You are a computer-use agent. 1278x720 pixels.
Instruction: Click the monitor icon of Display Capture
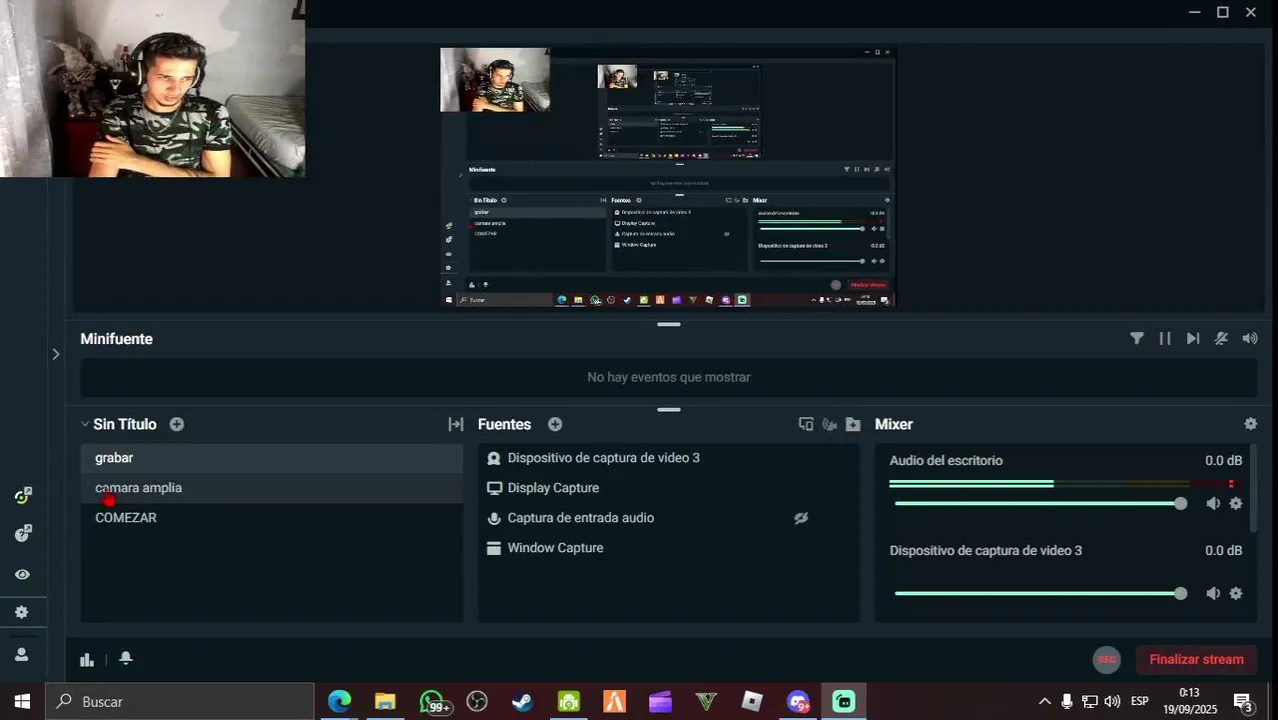pyautogui.click(x=494, y=488)
